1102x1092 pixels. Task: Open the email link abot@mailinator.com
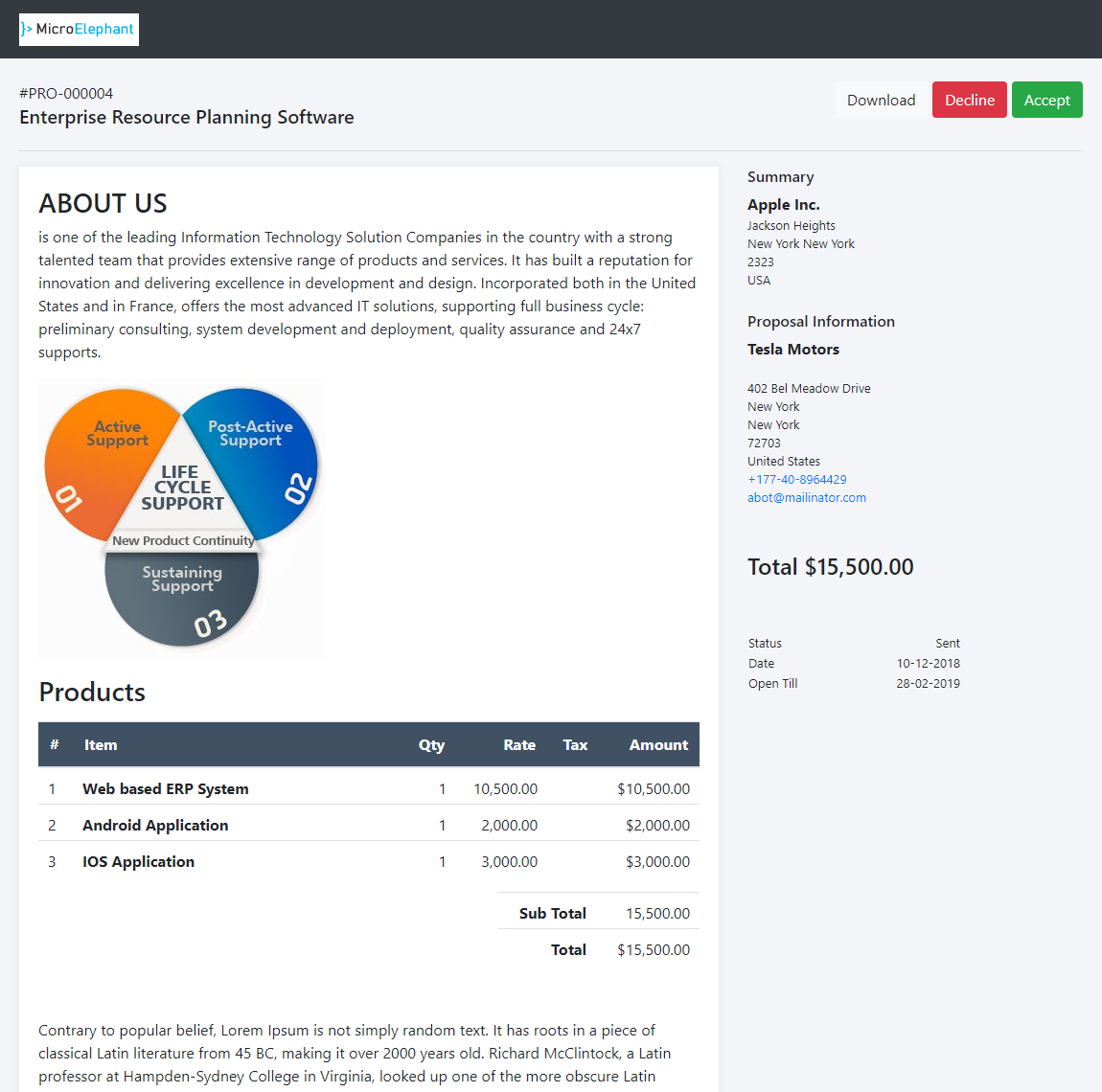click(x=806, y=497)
